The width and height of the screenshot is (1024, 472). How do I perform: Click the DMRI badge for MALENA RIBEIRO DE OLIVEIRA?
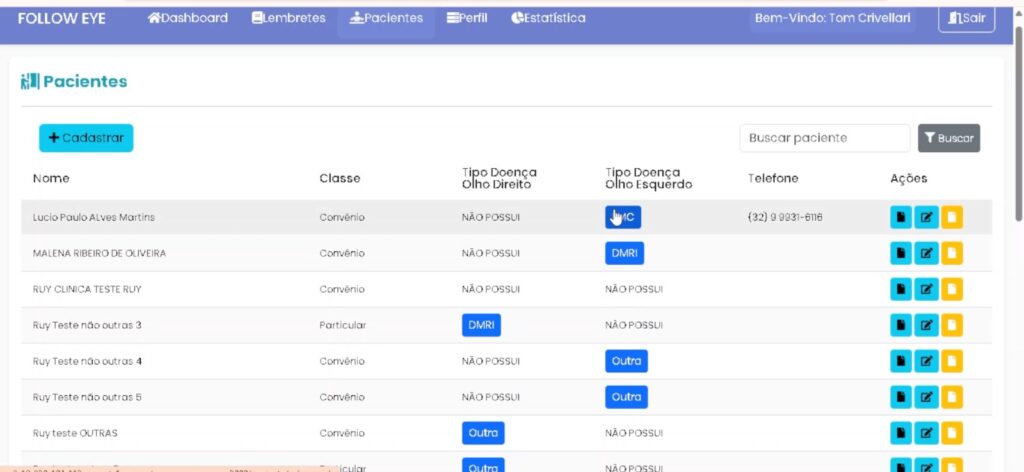click(624, 253)
